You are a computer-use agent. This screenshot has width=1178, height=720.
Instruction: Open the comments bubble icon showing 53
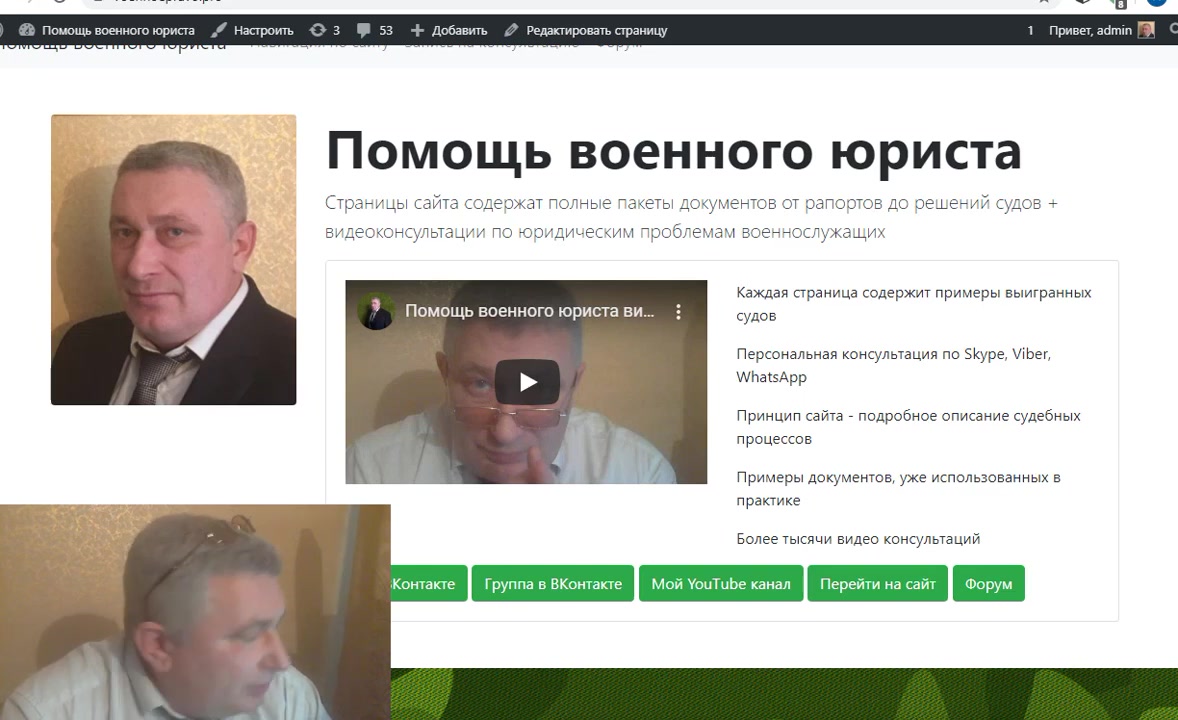coord(364,30)
